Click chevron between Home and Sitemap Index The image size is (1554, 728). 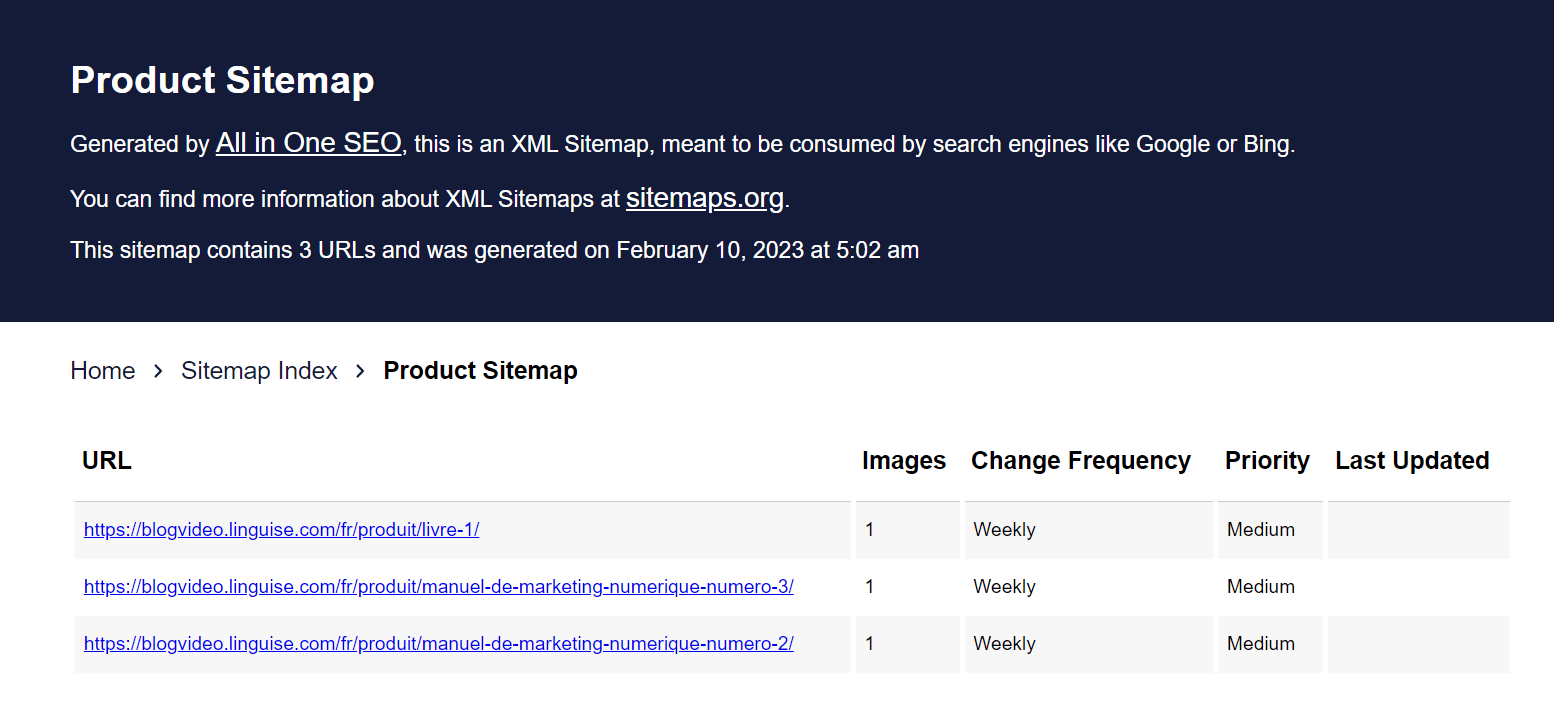click(158, 371)
